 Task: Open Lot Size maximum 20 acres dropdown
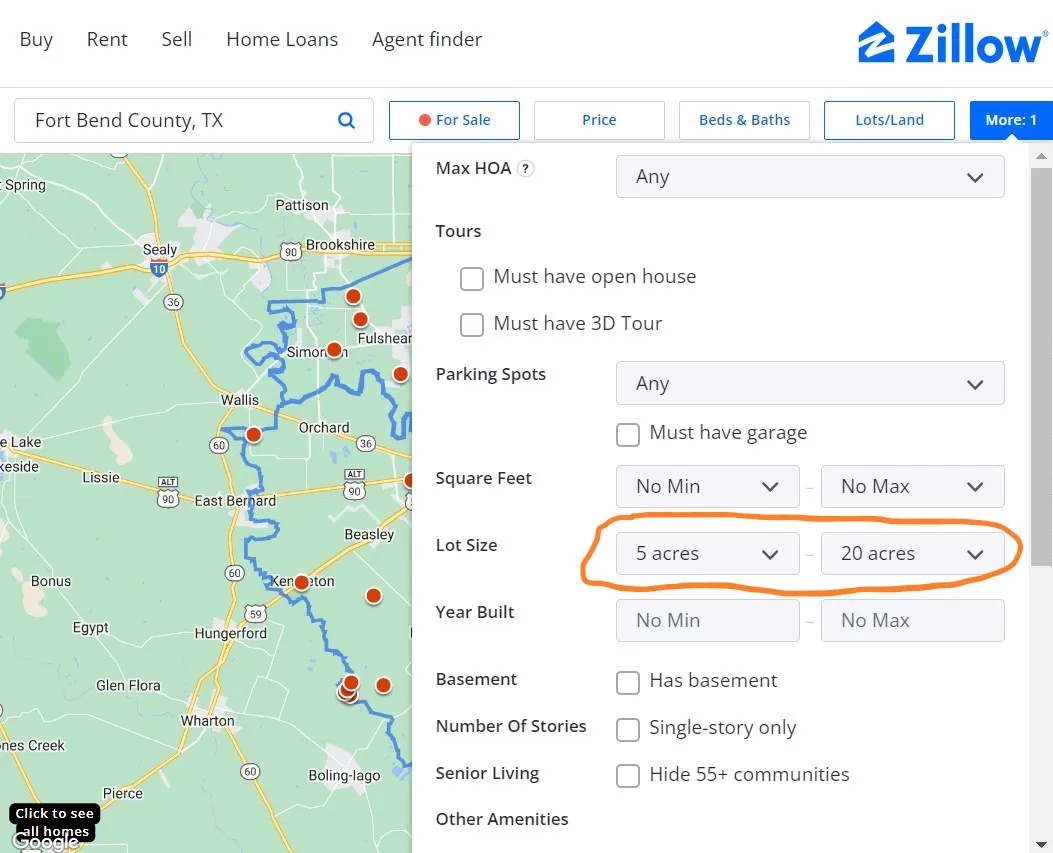[x=913, y=553]
